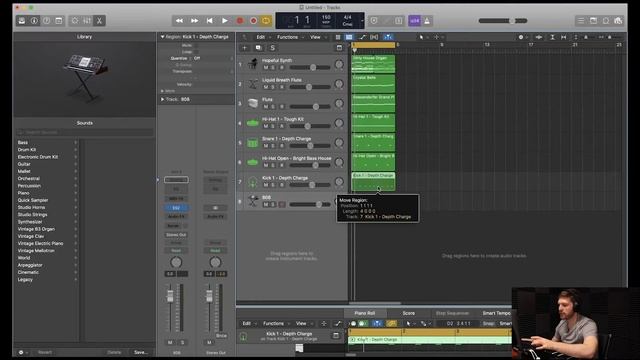Screen dimensions: 640x360
Task: Click the Stereo Out output slot in inspector
Action: point(176,235)
